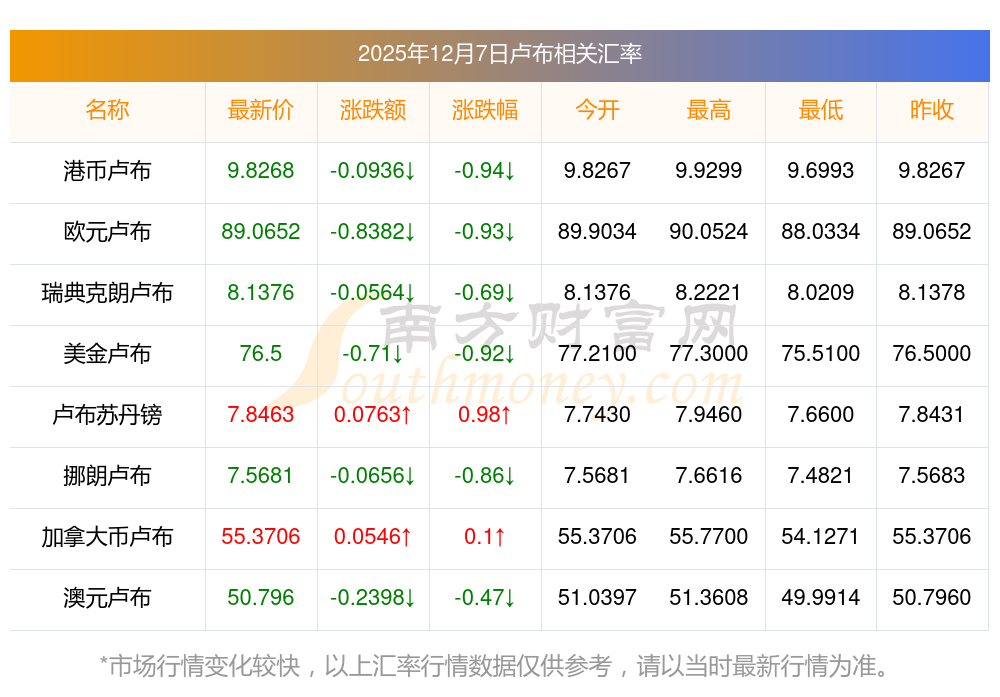
Task: Open the 澳元卢布 row name
Action: coord(107,598)
